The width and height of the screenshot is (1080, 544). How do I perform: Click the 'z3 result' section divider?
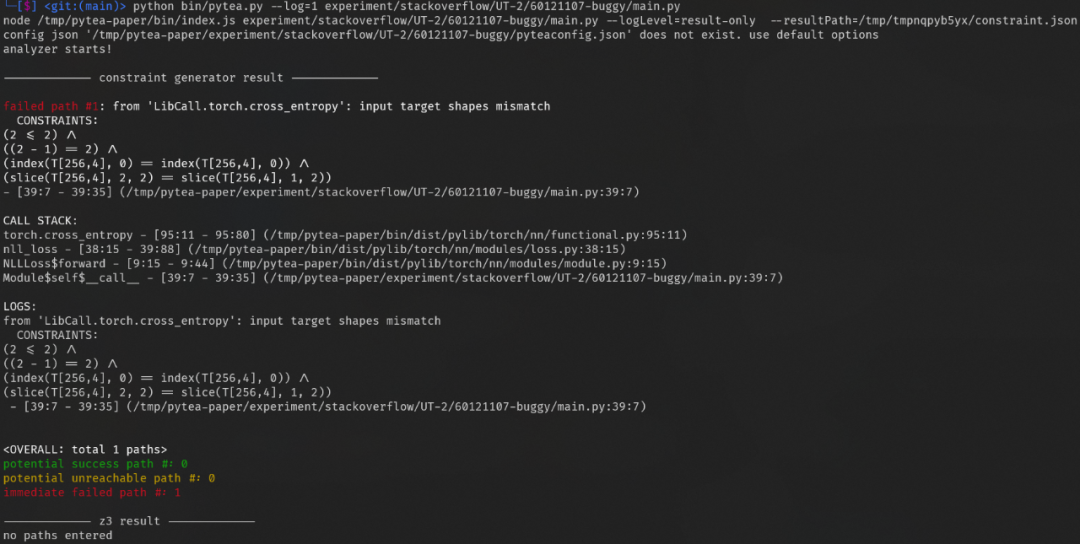[129, 521]
